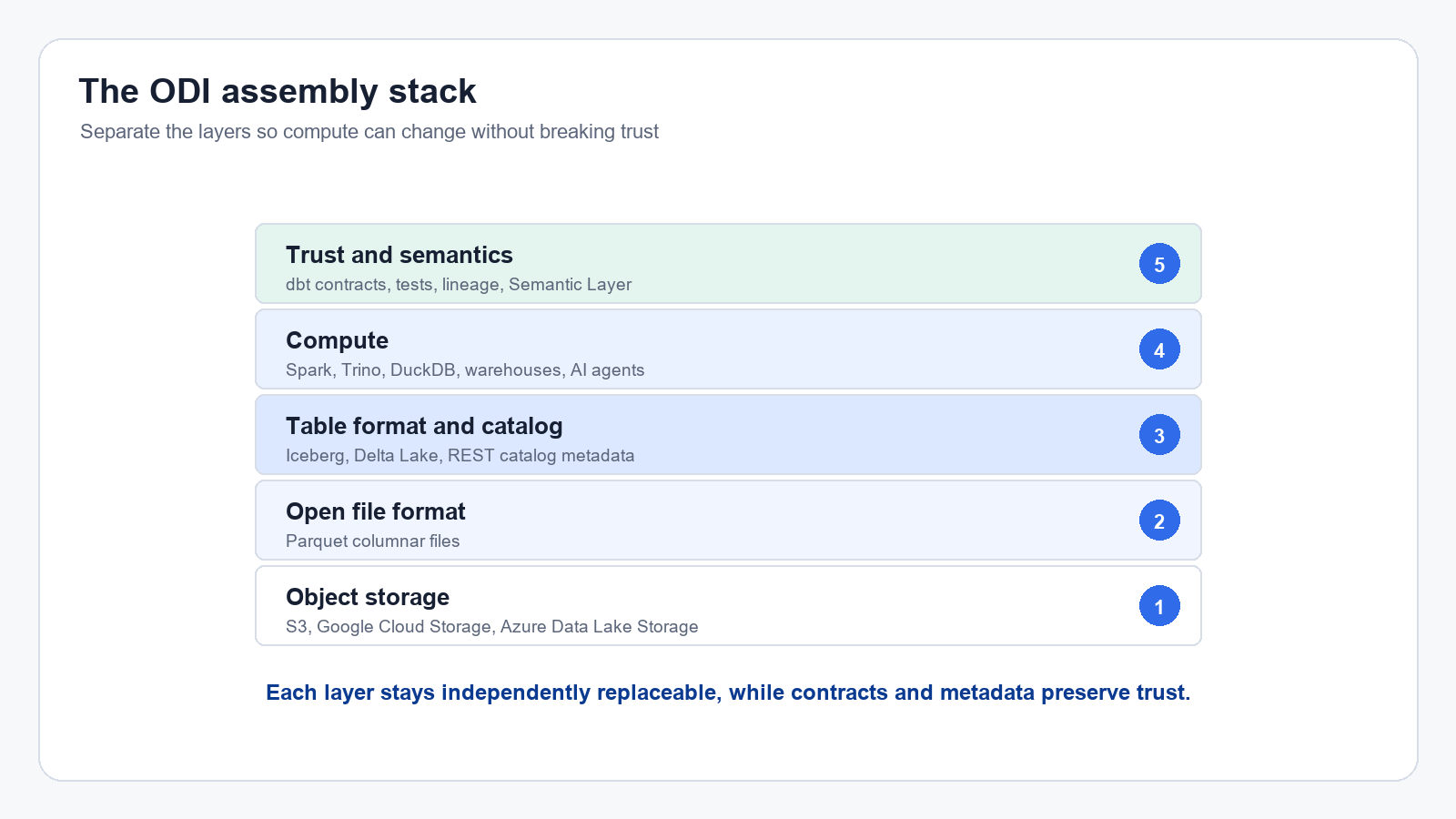Viewport: 1456px width, 819px height.
Task: Select 'Table format and catalog' heading
Action: pyautogui.click(x=424, y=426)
